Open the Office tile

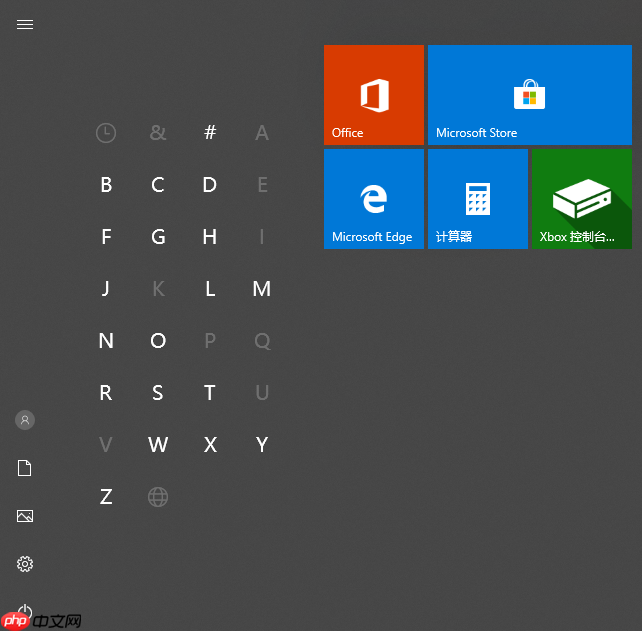pos(374,95)
